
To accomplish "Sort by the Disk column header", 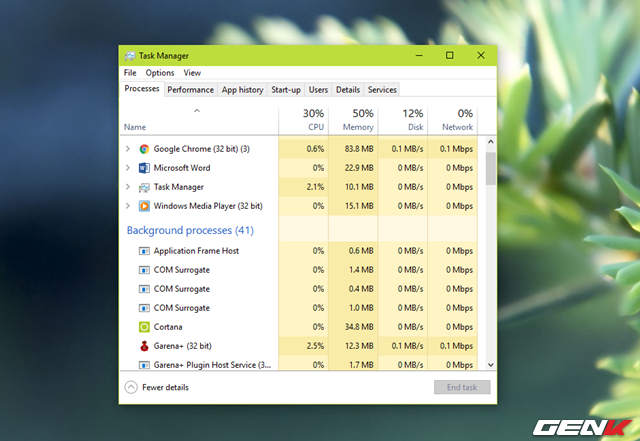I will pos(403,120).
